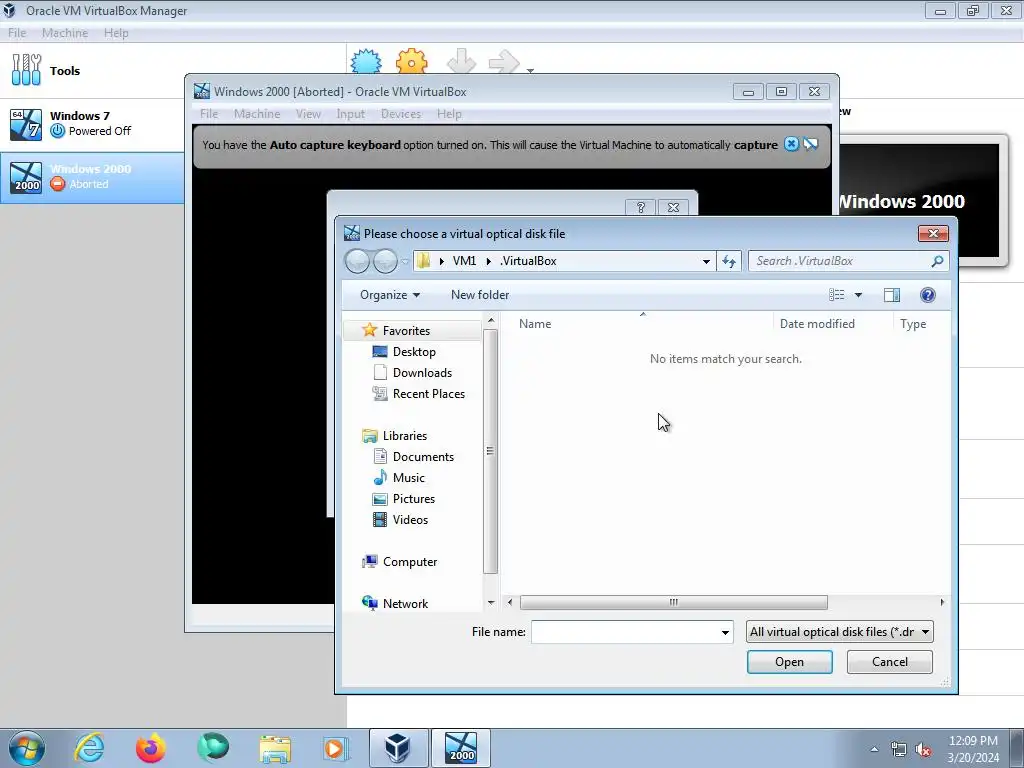Click horizontal scrollbar right arrow
This screenshot has width=1024, height=768.
tap(942, 602)
